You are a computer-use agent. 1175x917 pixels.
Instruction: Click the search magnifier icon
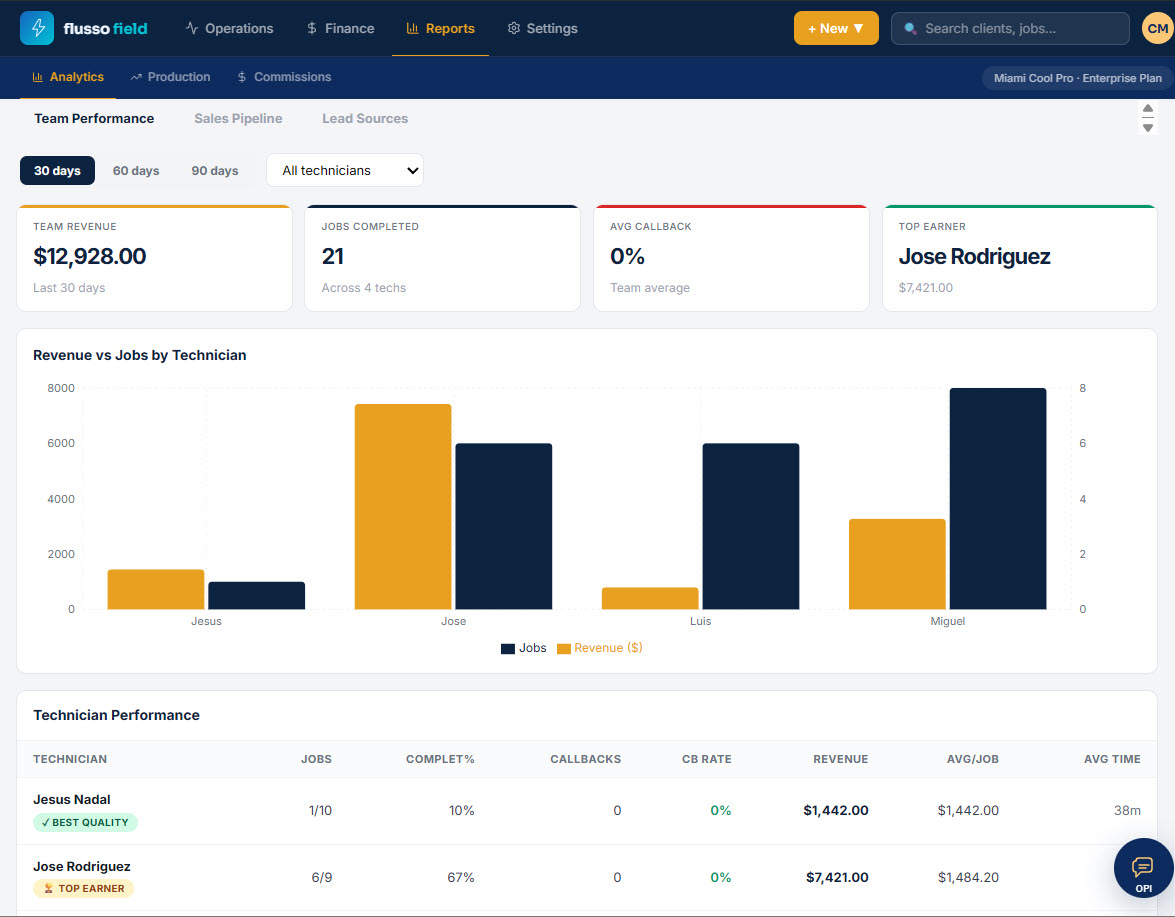coord(910,28)
